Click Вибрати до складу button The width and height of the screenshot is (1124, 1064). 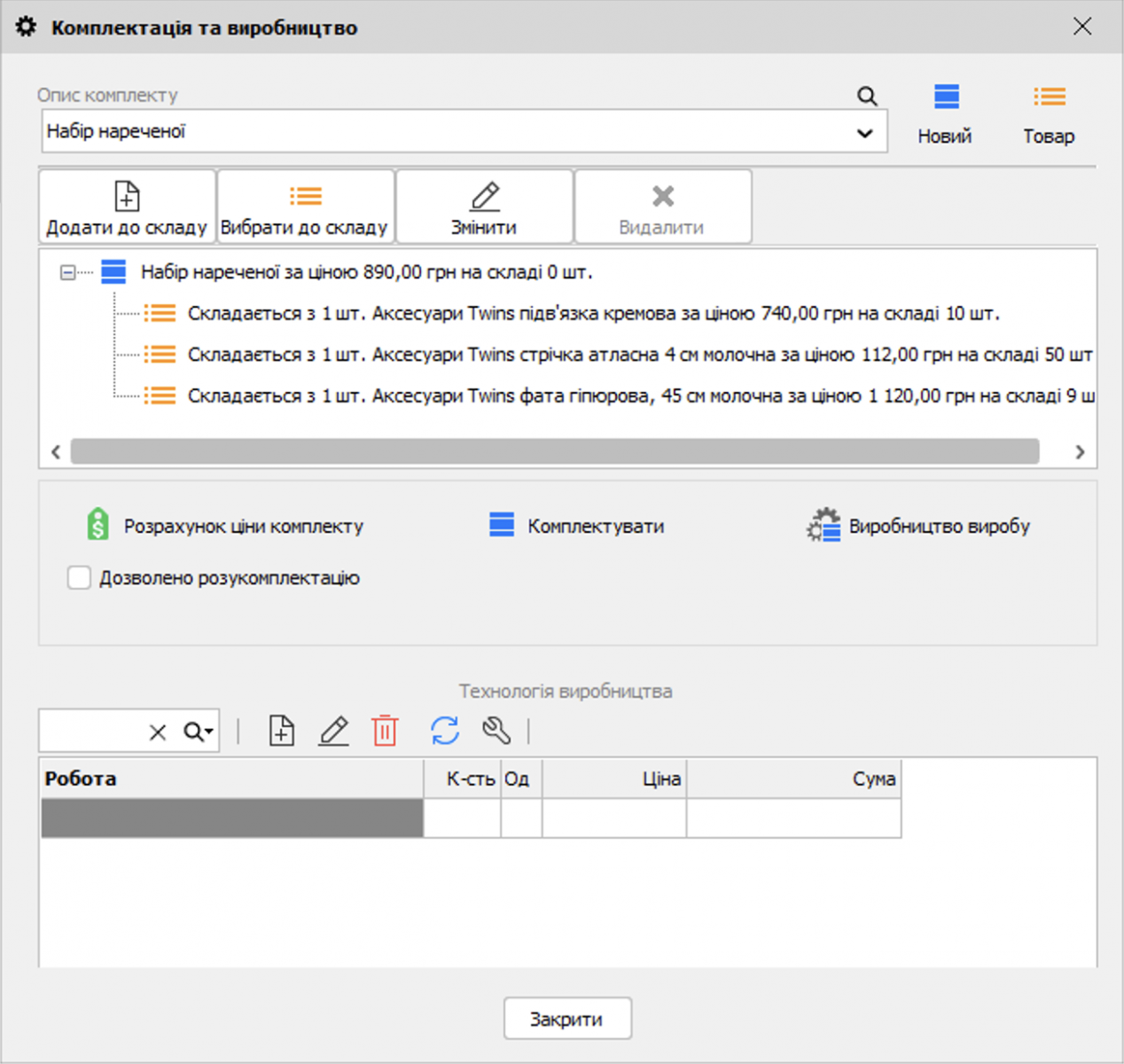point(305,207)
